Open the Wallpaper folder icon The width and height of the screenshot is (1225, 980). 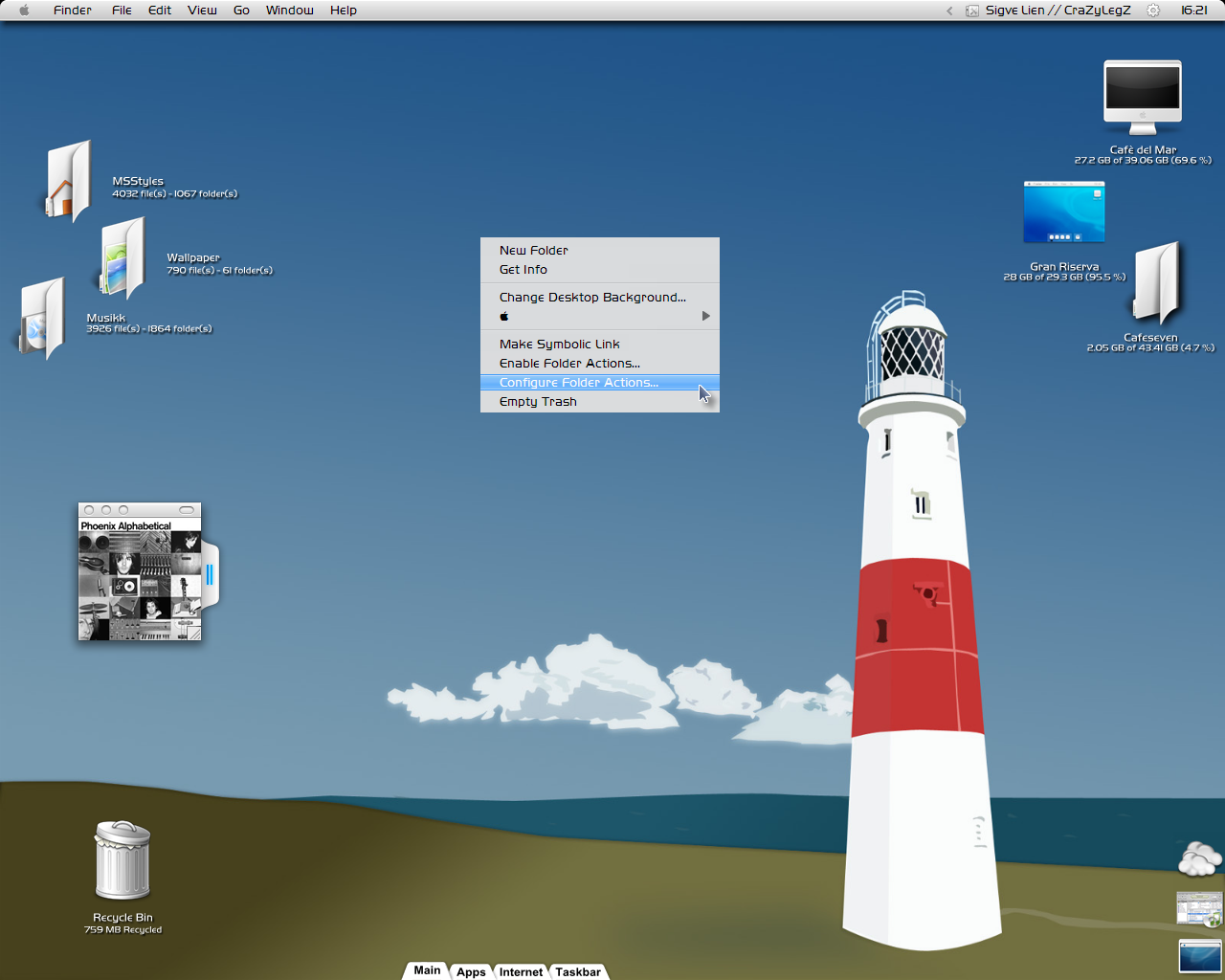[x=122, y=257]
